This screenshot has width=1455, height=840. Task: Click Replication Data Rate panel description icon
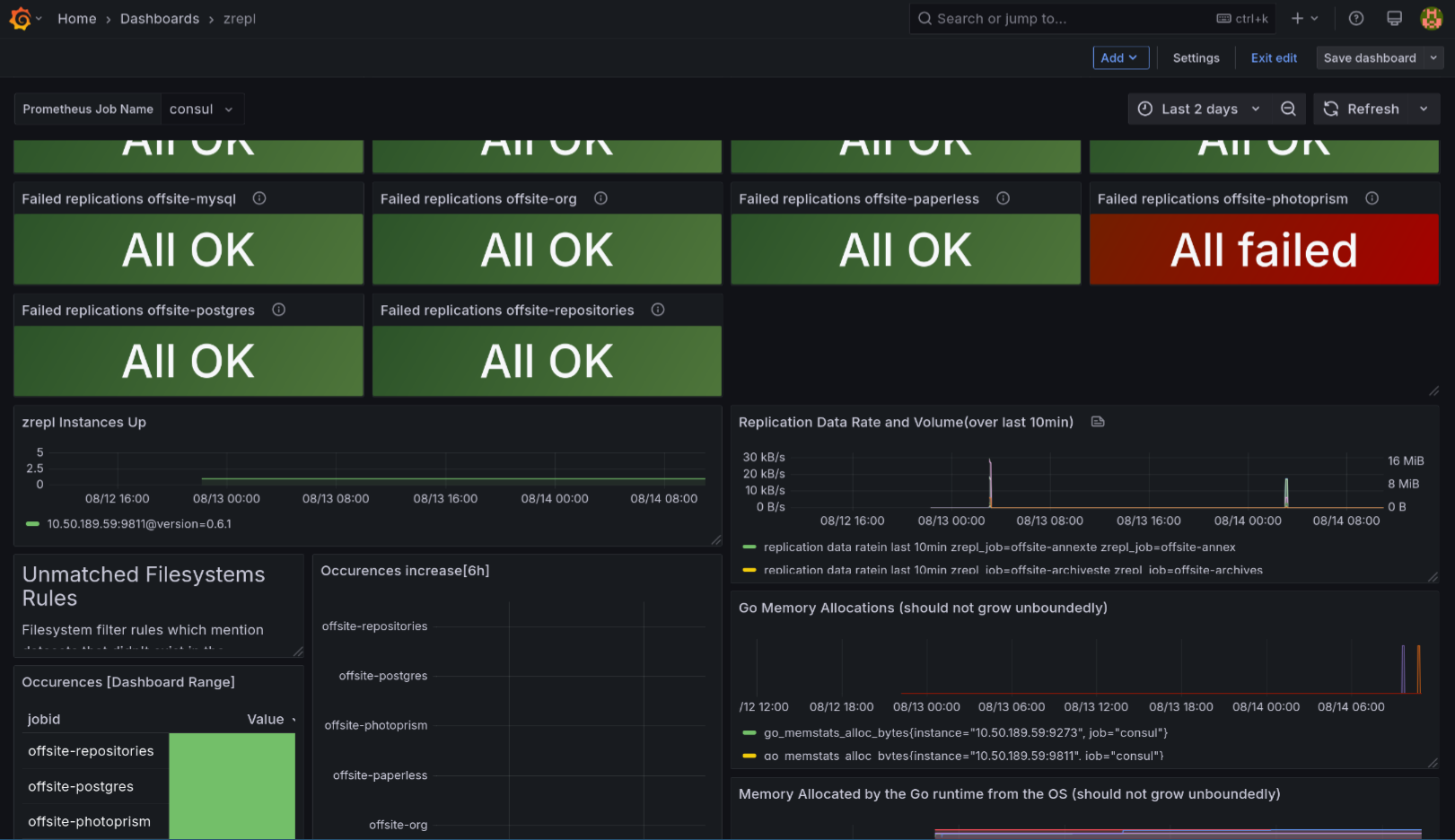coord(1097,422)
